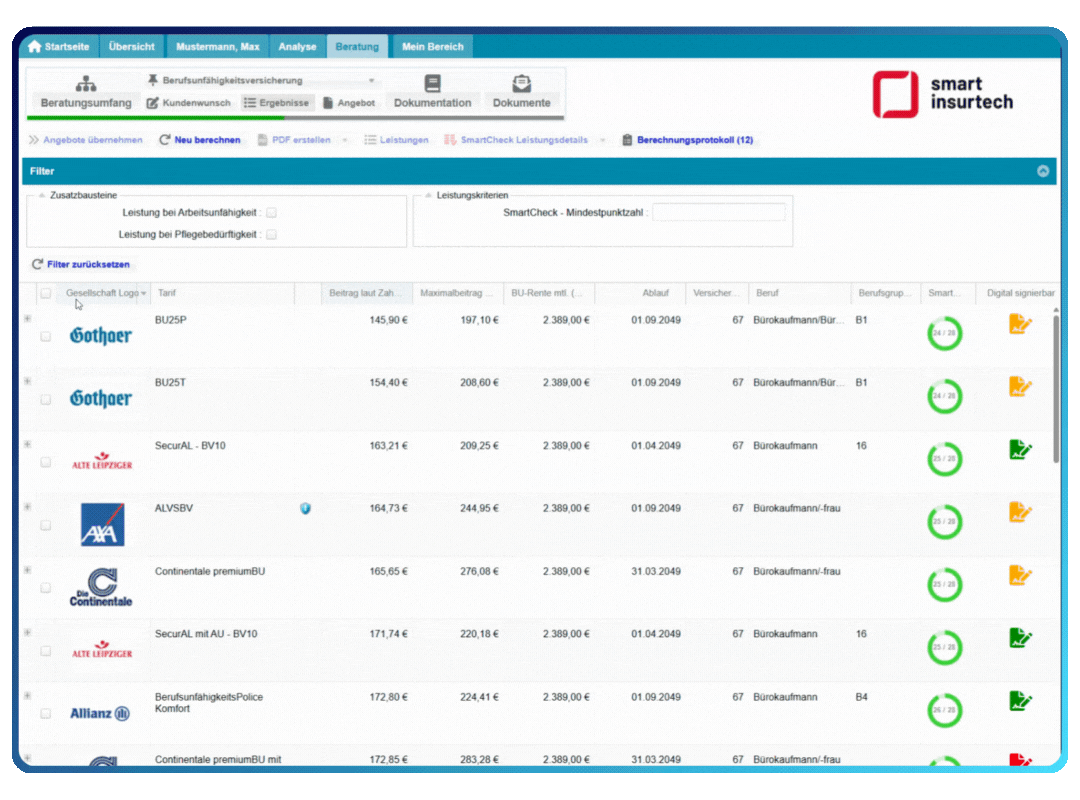
Task: Expand the Gothaer BU25P row details
Action: pos(28,319)
